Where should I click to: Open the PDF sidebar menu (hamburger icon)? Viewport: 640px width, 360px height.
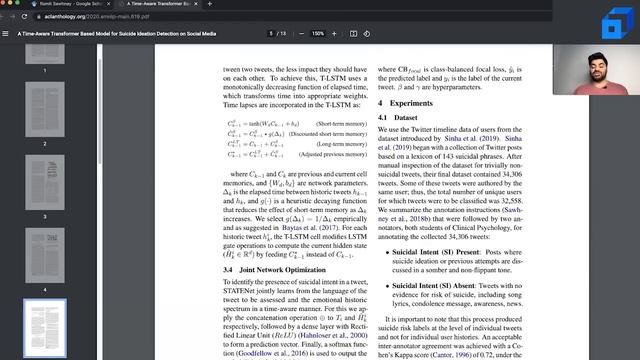pyautogui.click(x=5, y=33)
